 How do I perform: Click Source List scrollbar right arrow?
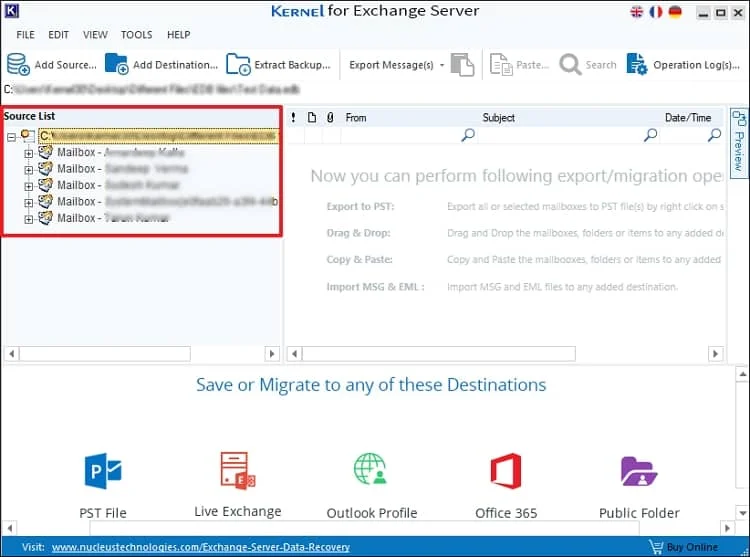click(272, 354)
